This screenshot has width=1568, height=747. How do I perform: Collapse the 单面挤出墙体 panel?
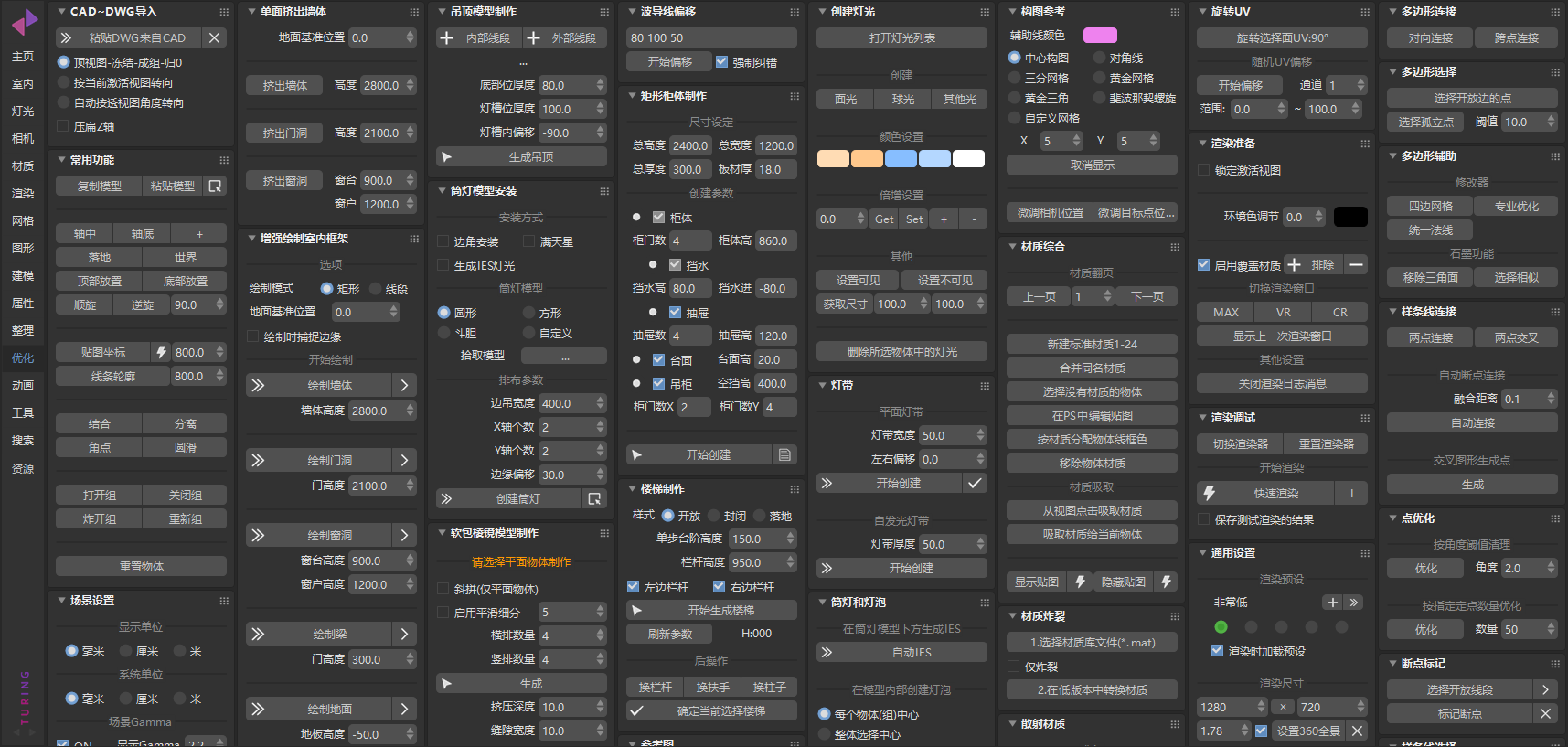click(x=251, y=12)
